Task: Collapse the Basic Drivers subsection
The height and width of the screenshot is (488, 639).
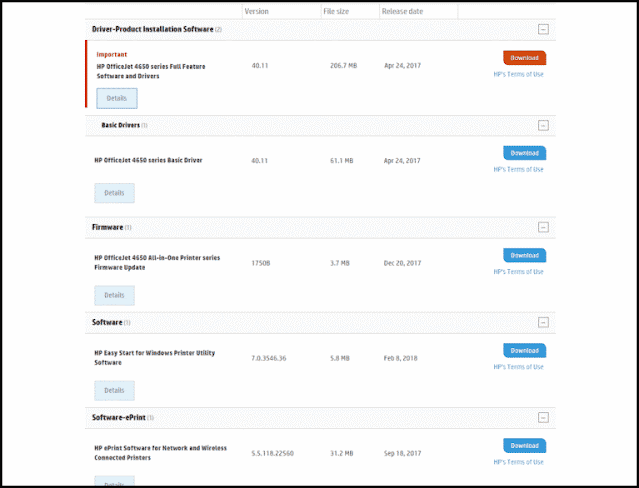Action: coord(543,126)
